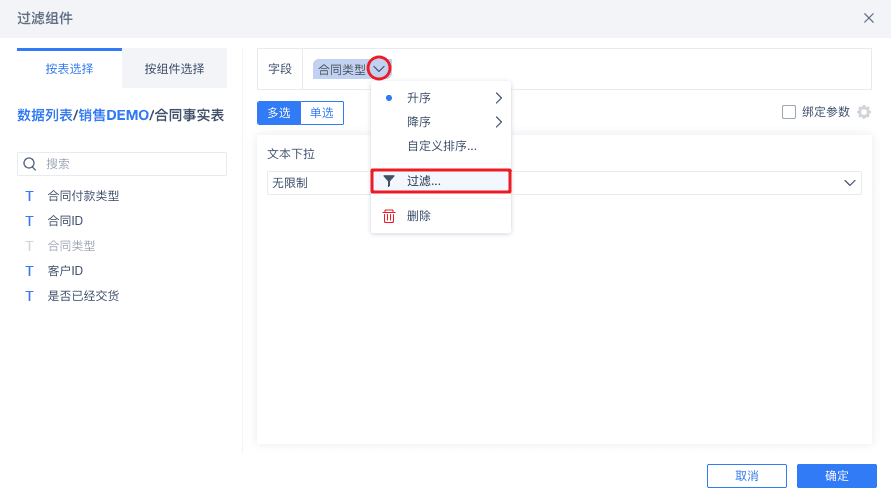This screenshot has width=891, height=495.
Task: Switch to the 按组件选择 tab
Action: (174, 69)
